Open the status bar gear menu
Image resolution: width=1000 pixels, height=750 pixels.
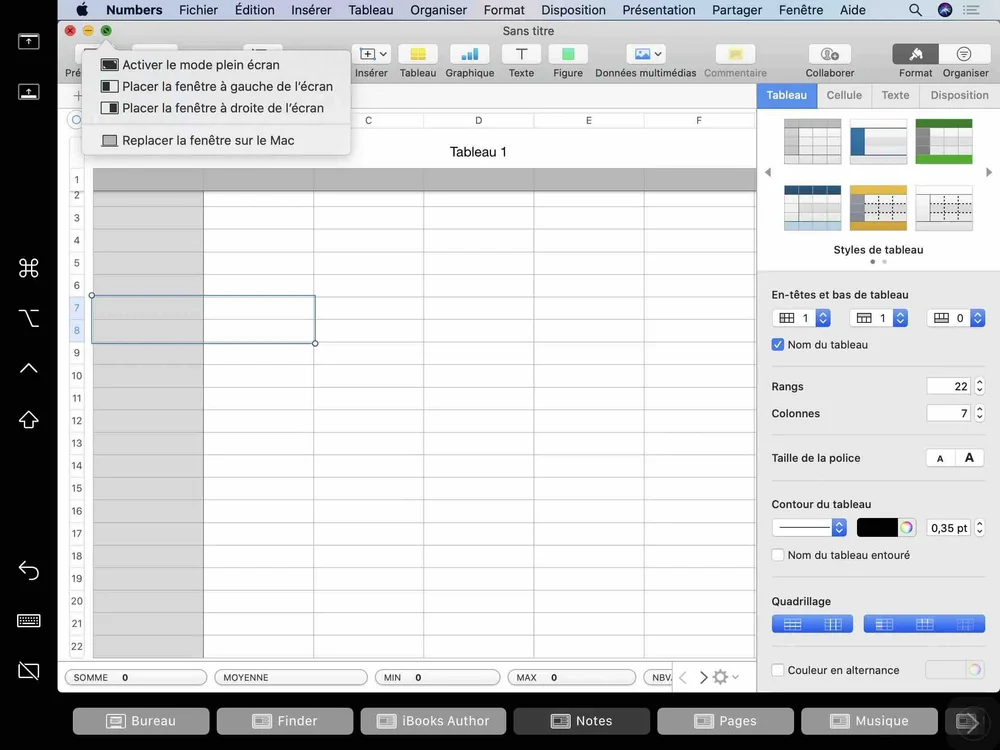pyautogui.click(x=725, y=677)
